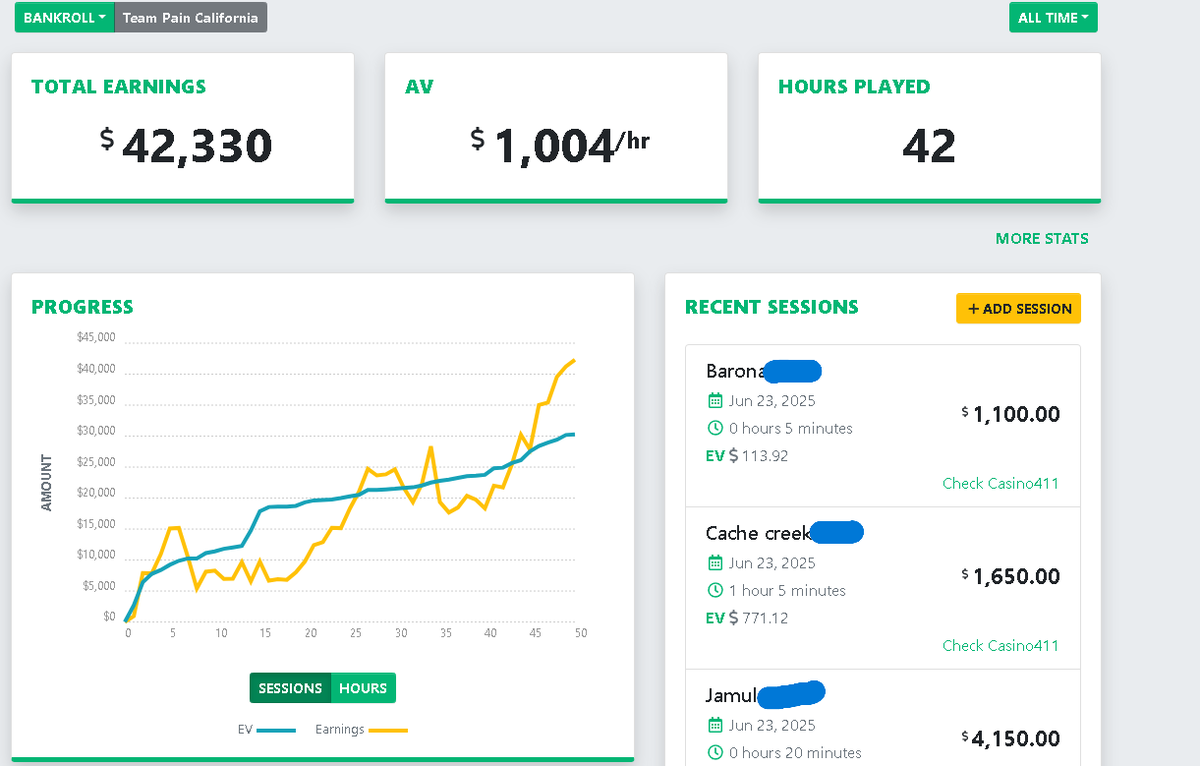Click the clock icon on Jamul session

coord(716,752)
